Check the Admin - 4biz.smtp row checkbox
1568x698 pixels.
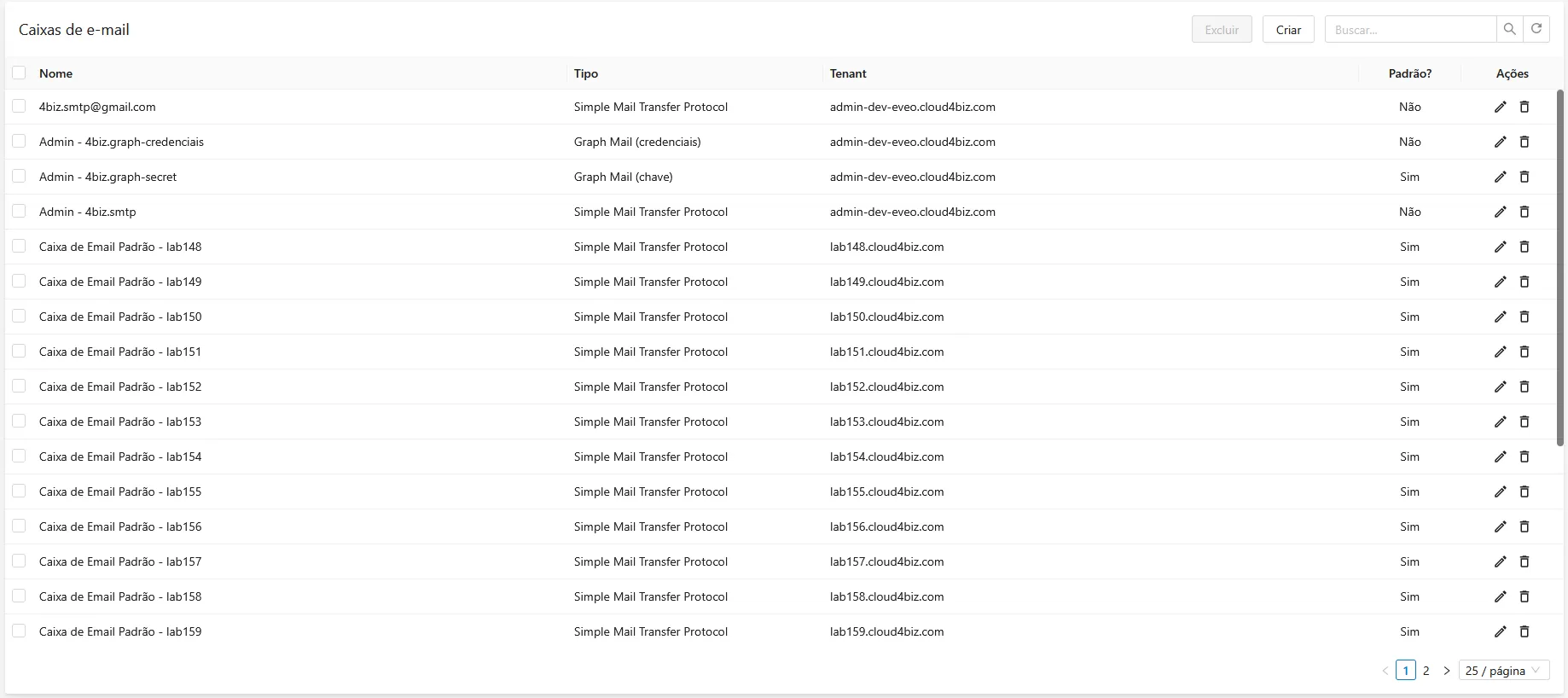[x=19, y=211]
